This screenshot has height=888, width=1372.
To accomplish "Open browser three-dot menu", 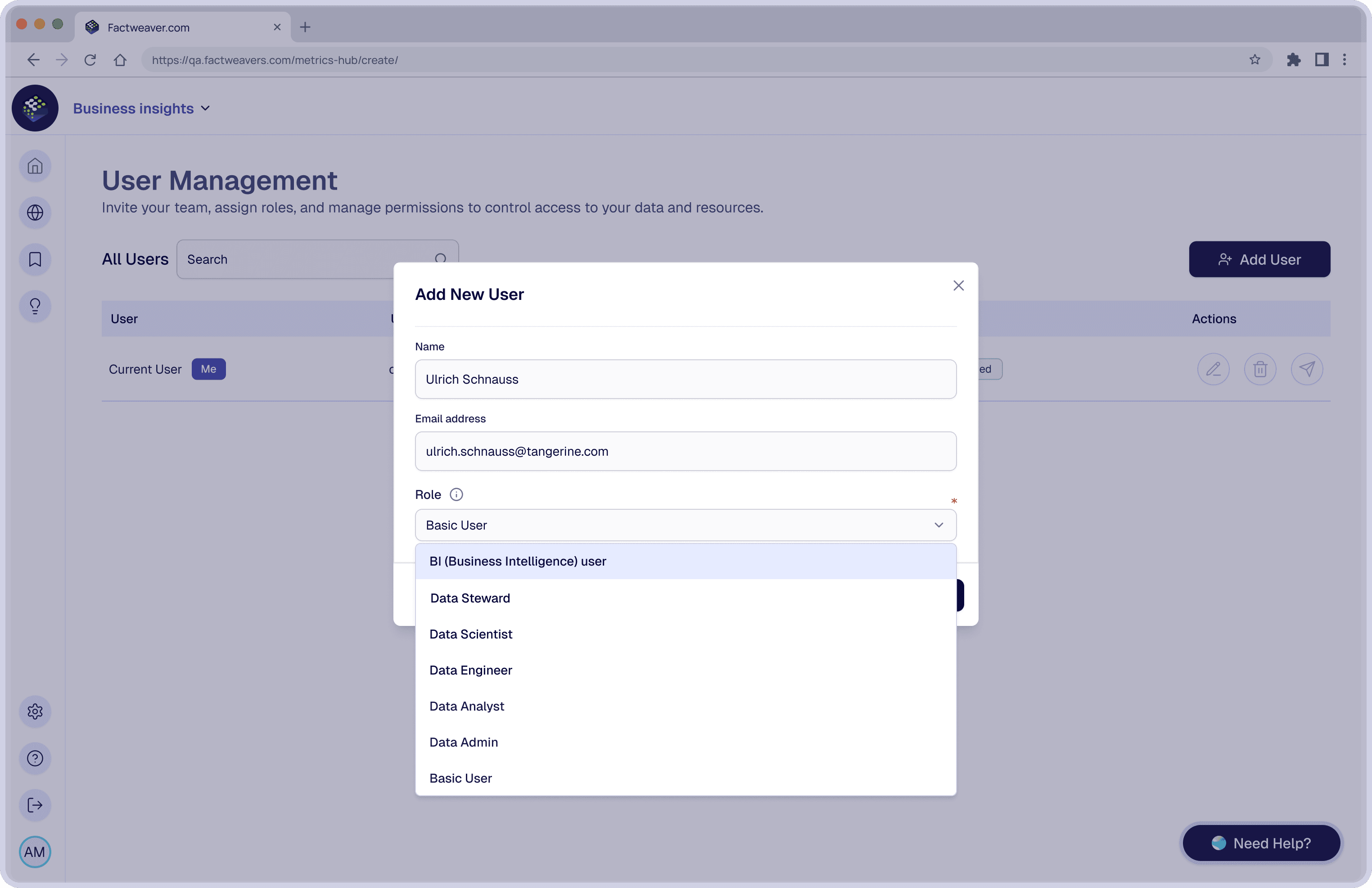I will 1345,59.
